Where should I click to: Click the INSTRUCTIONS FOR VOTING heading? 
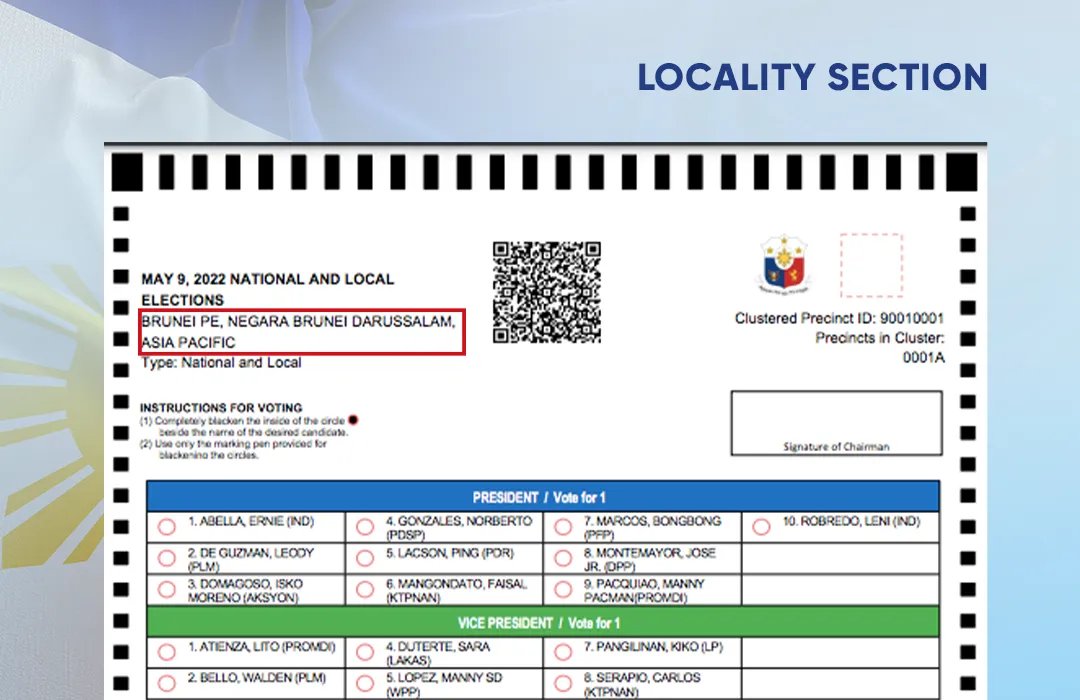tap(221, 408)
